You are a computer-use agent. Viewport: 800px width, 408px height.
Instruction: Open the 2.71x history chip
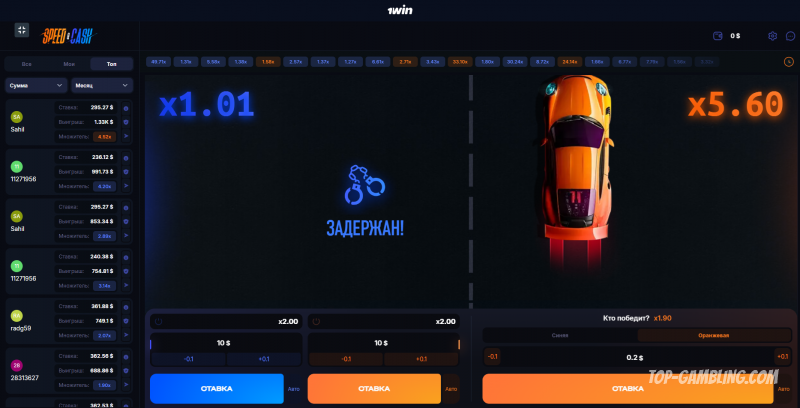pos(405,62)
